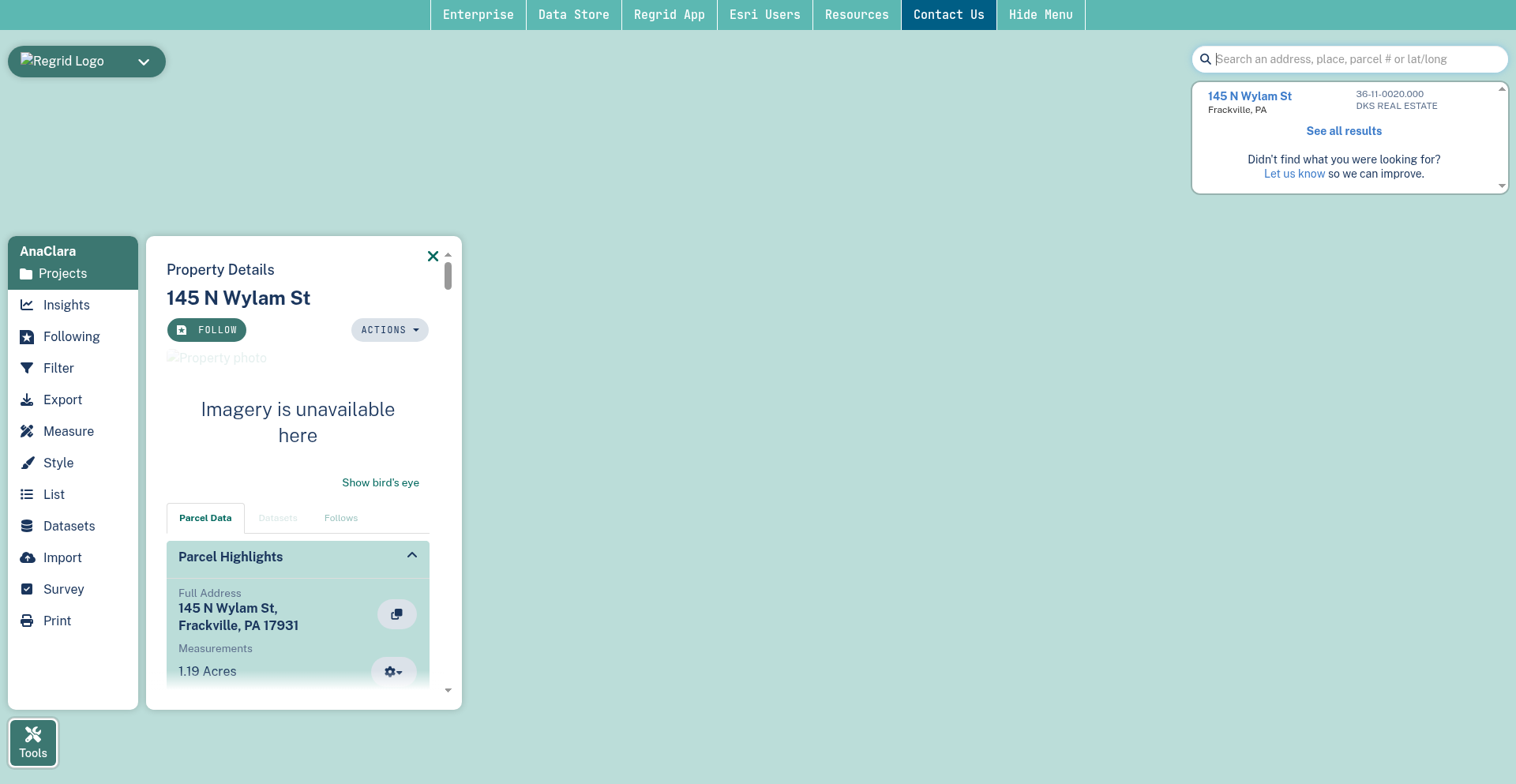The image size is (1516, 784).
Task: Switch to the Follows tab
Action: (x=340, y=518)
